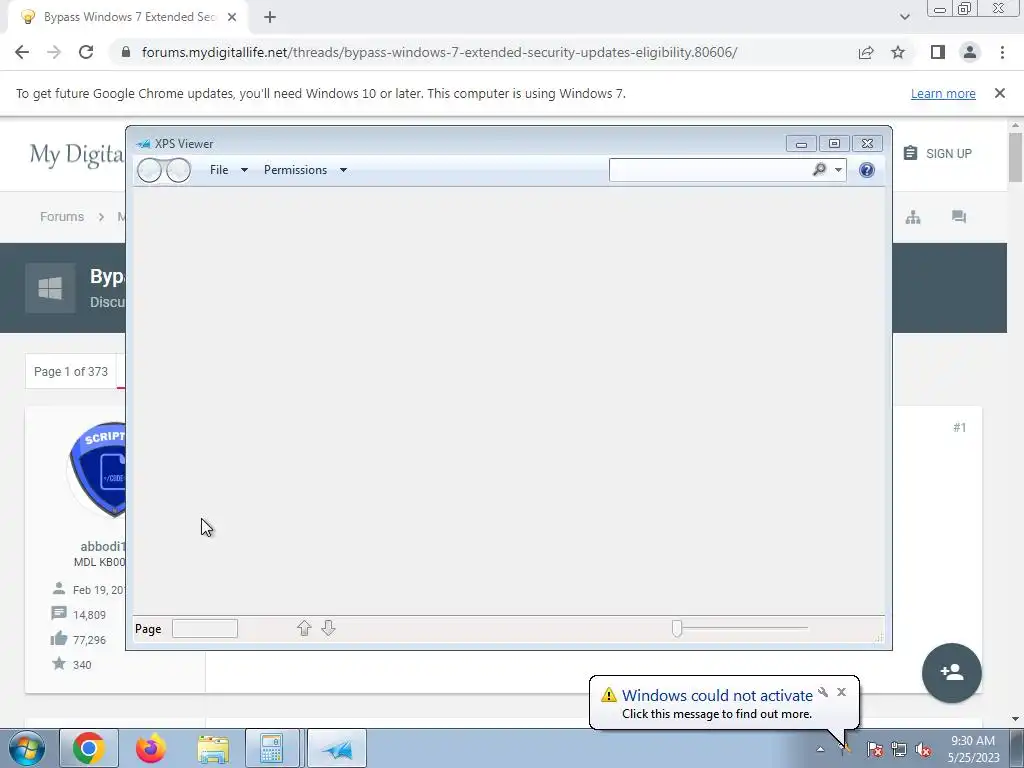Open Chrome's three-dot menu
The width and height of the screenshot is (1024, 768).
pos(1002,52)
